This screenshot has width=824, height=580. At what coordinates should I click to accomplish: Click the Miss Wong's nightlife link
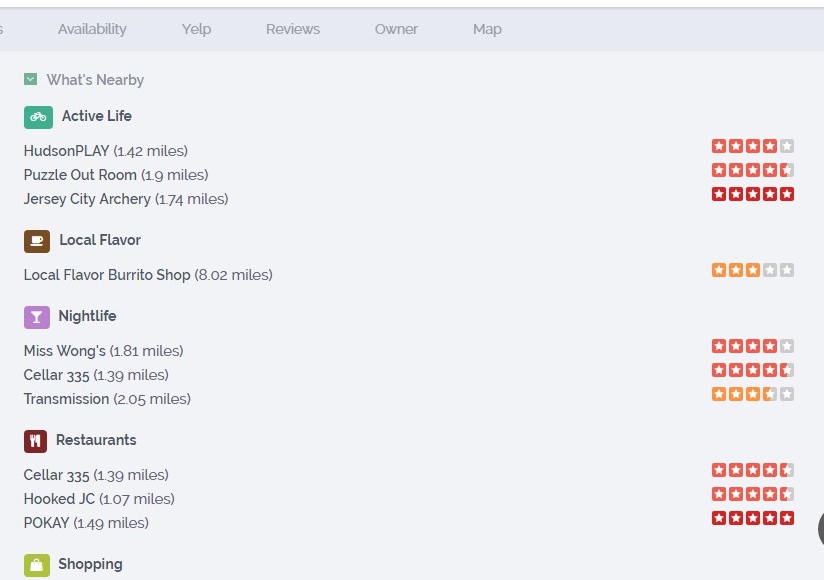tap(65, 351)
